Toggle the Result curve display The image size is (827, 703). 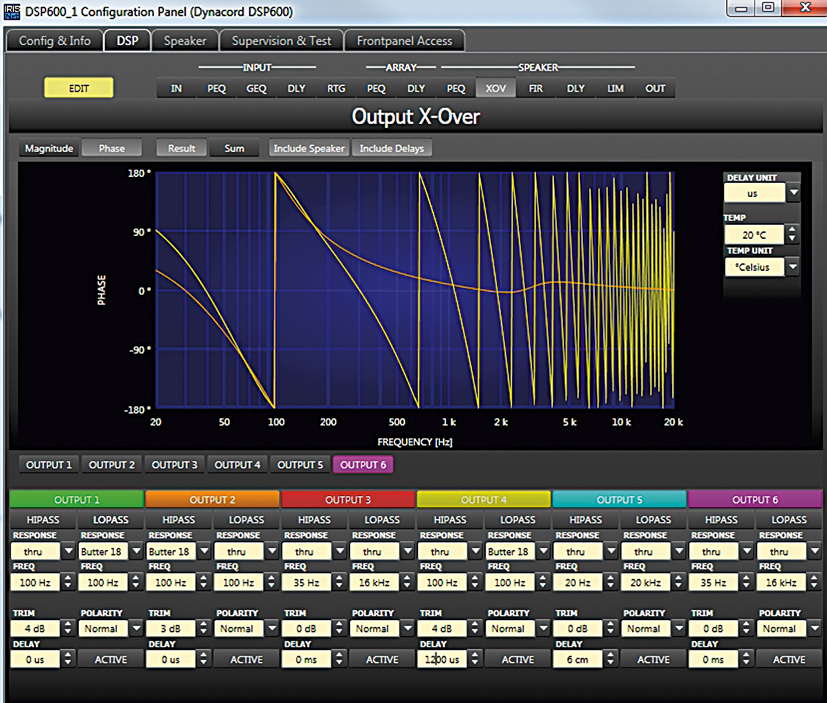click(x=181, y=148)
